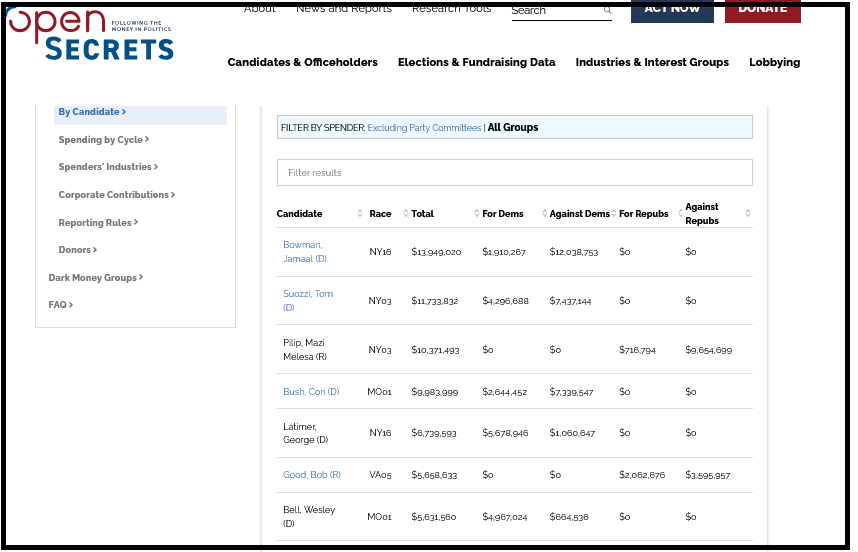Open Corporate Contributions sidebar link
Image resolution: width=858 pixels, height=552 pixels.
click(x=117, y=194)
